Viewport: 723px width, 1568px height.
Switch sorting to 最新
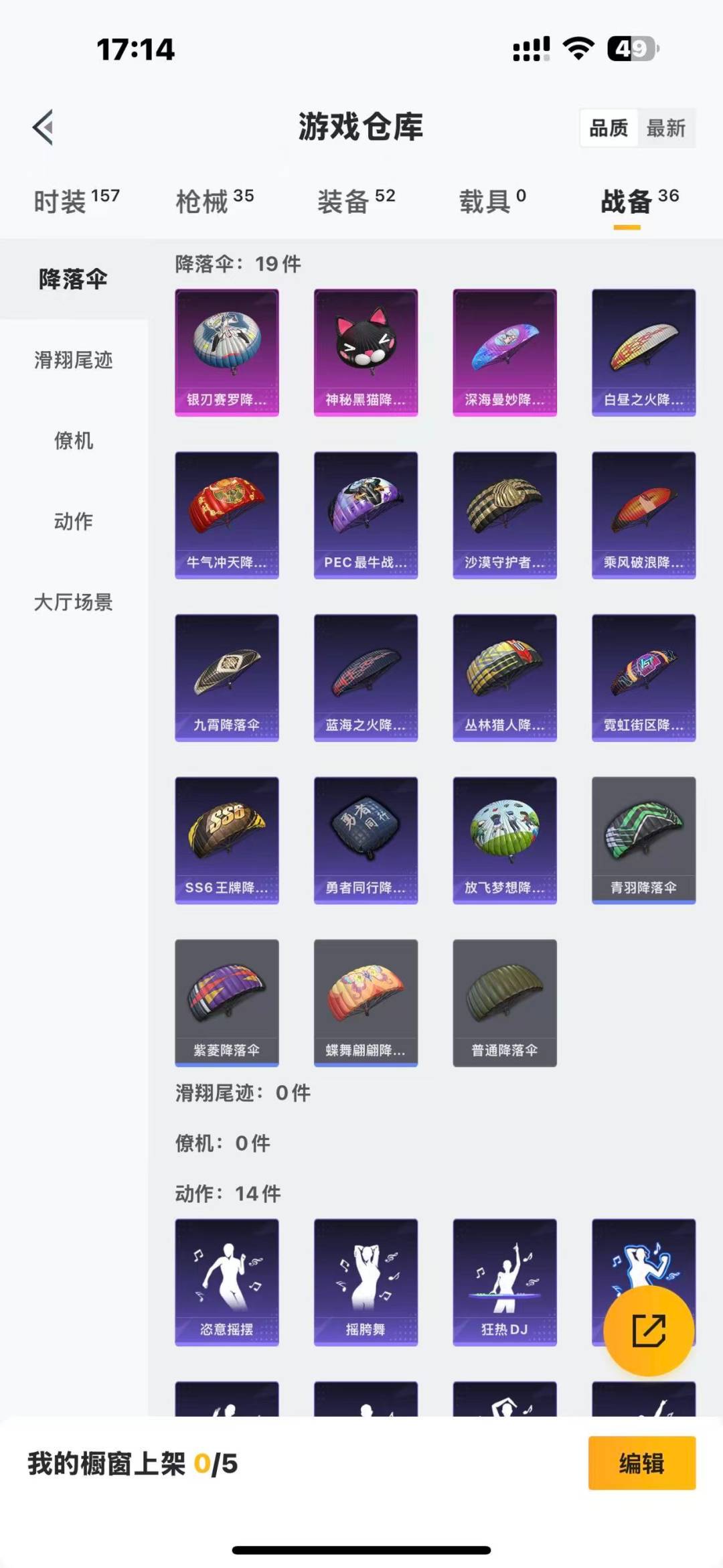[x=666, y=128]
